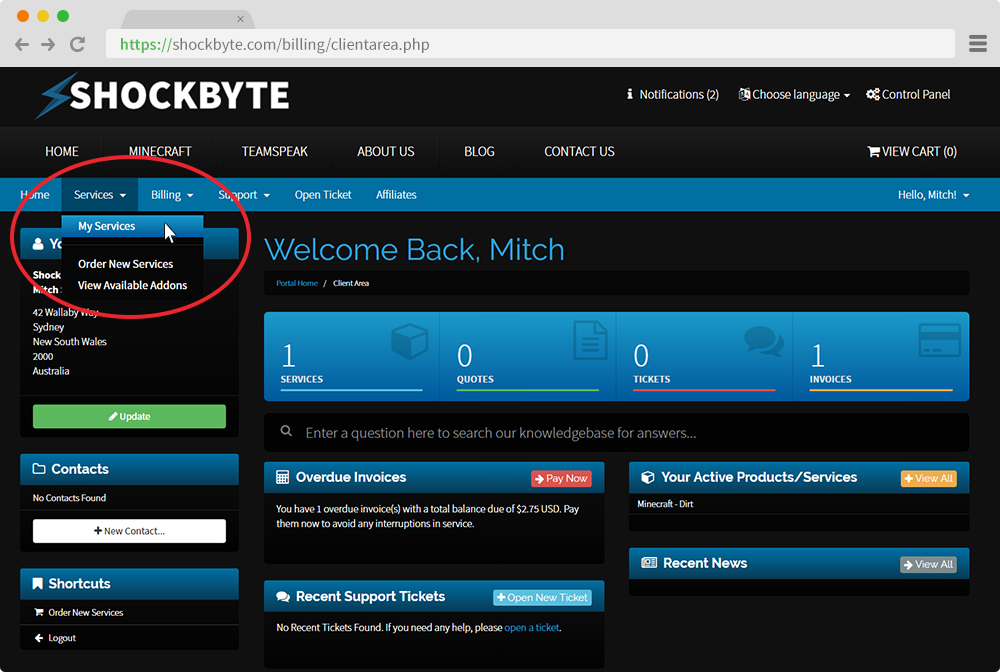Go to HOME in main navigation

click(62, 152)
